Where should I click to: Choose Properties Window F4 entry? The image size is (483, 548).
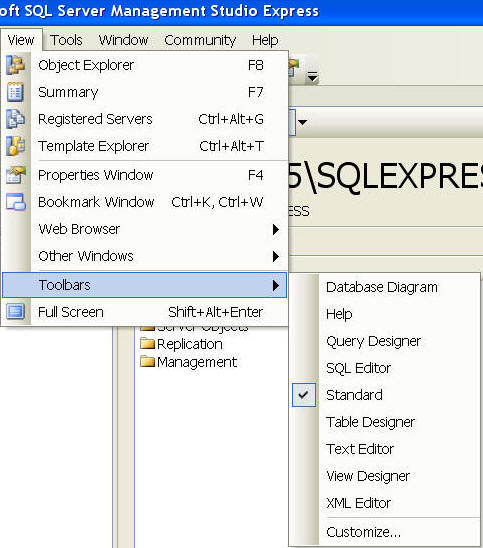tap(144, 175)
